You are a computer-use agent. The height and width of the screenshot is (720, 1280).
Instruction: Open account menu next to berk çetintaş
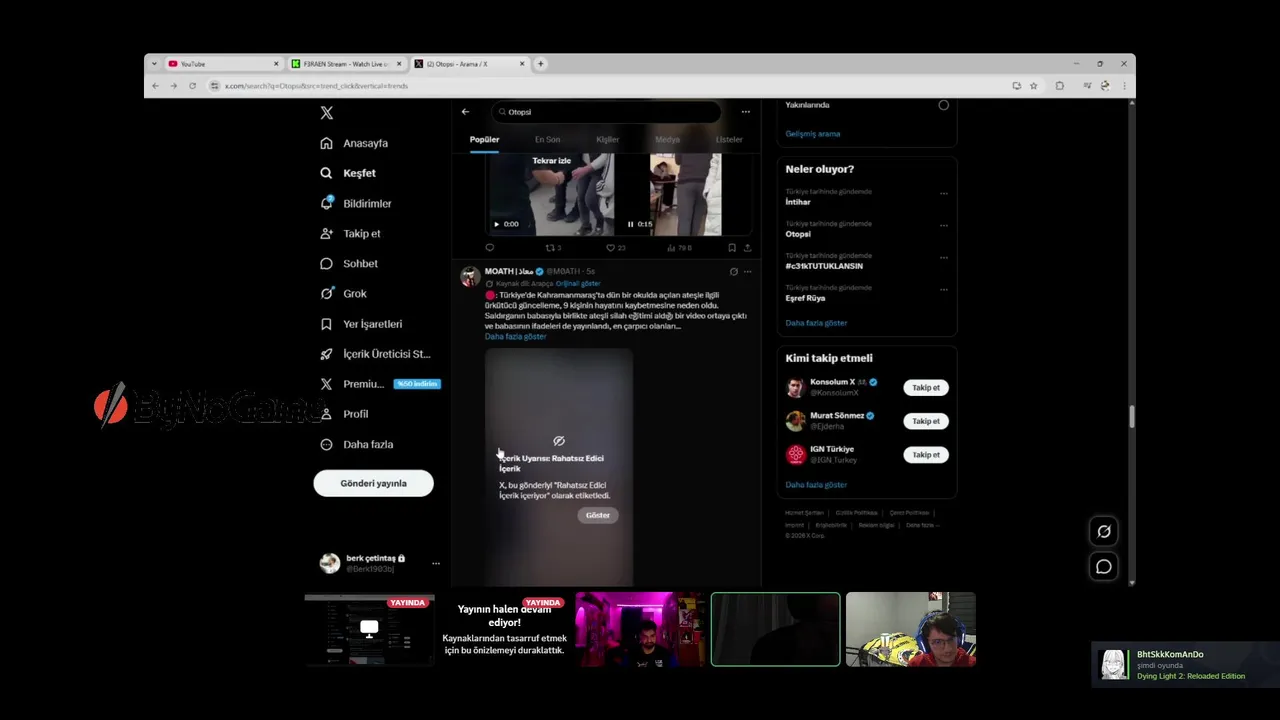click(x=435, y=563)
